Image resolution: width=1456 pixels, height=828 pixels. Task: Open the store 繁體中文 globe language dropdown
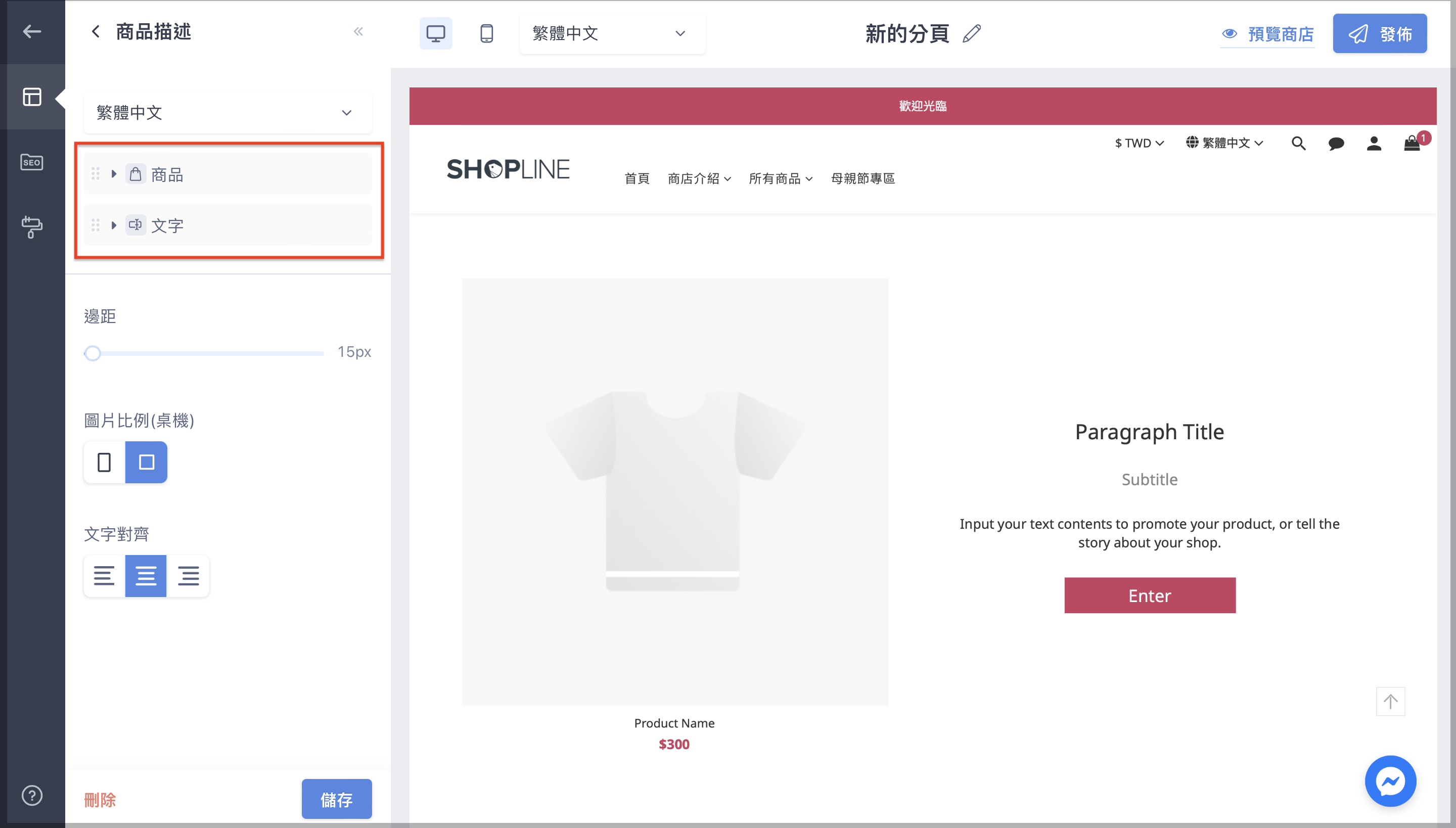[1224, 143]
